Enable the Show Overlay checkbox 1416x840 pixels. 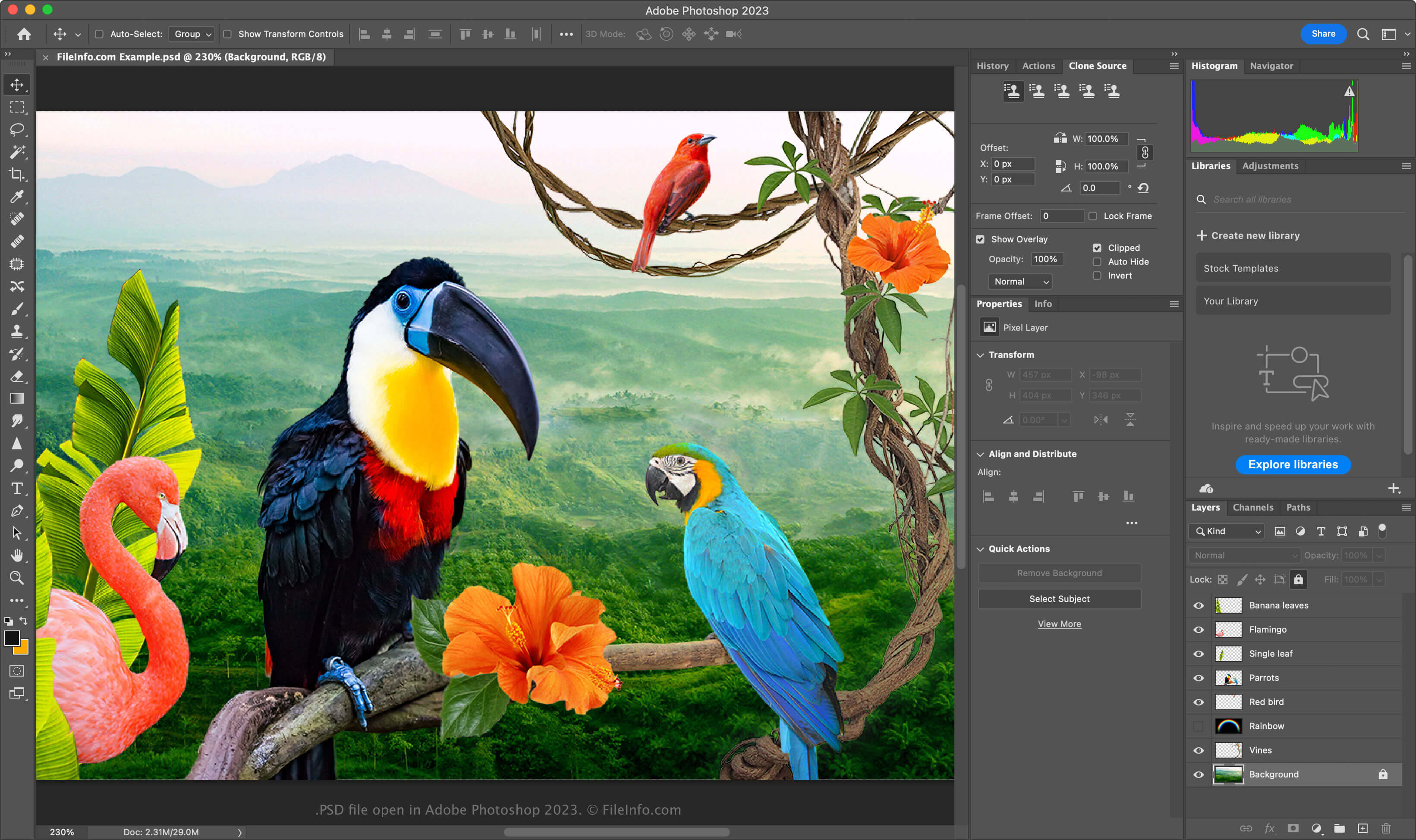click(x=981, y=238)
